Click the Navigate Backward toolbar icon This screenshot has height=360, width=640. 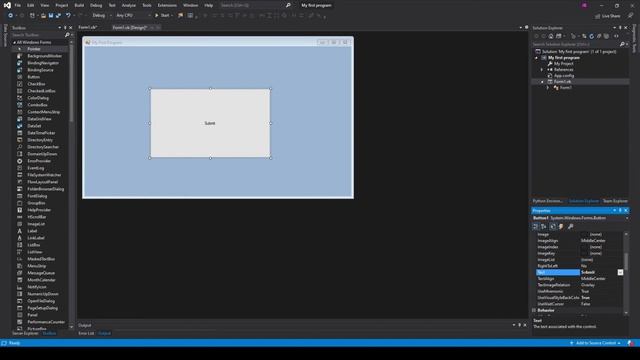(x=11, y=16)
